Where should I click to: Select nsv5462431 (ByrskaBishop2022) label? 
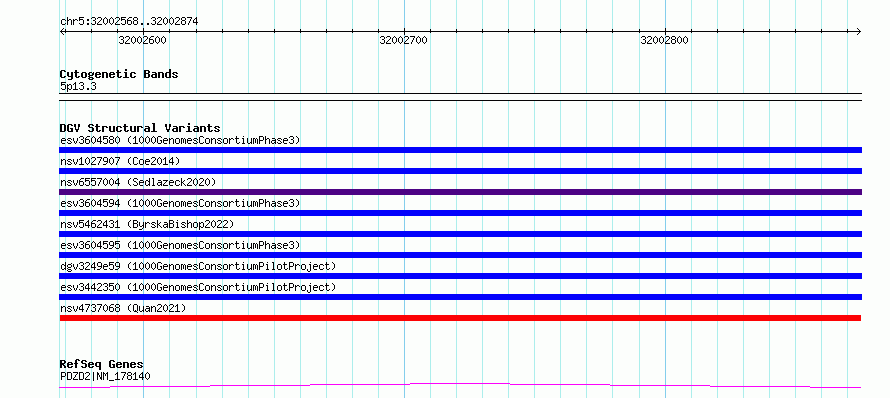tap(147, 224)
